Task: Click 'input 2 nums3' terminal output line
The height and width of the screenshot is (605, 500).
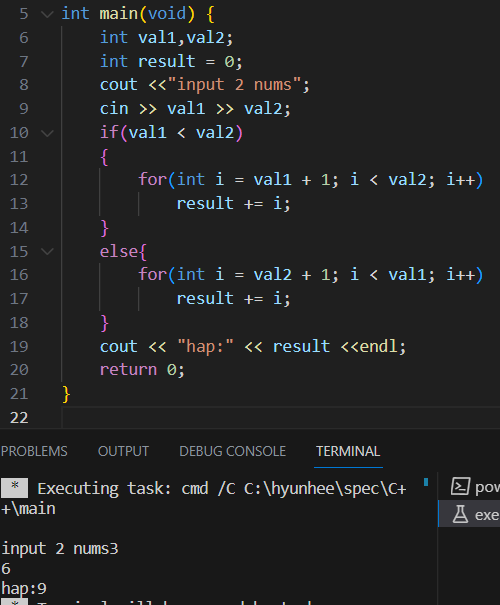Action: click(x=60, y=549)
